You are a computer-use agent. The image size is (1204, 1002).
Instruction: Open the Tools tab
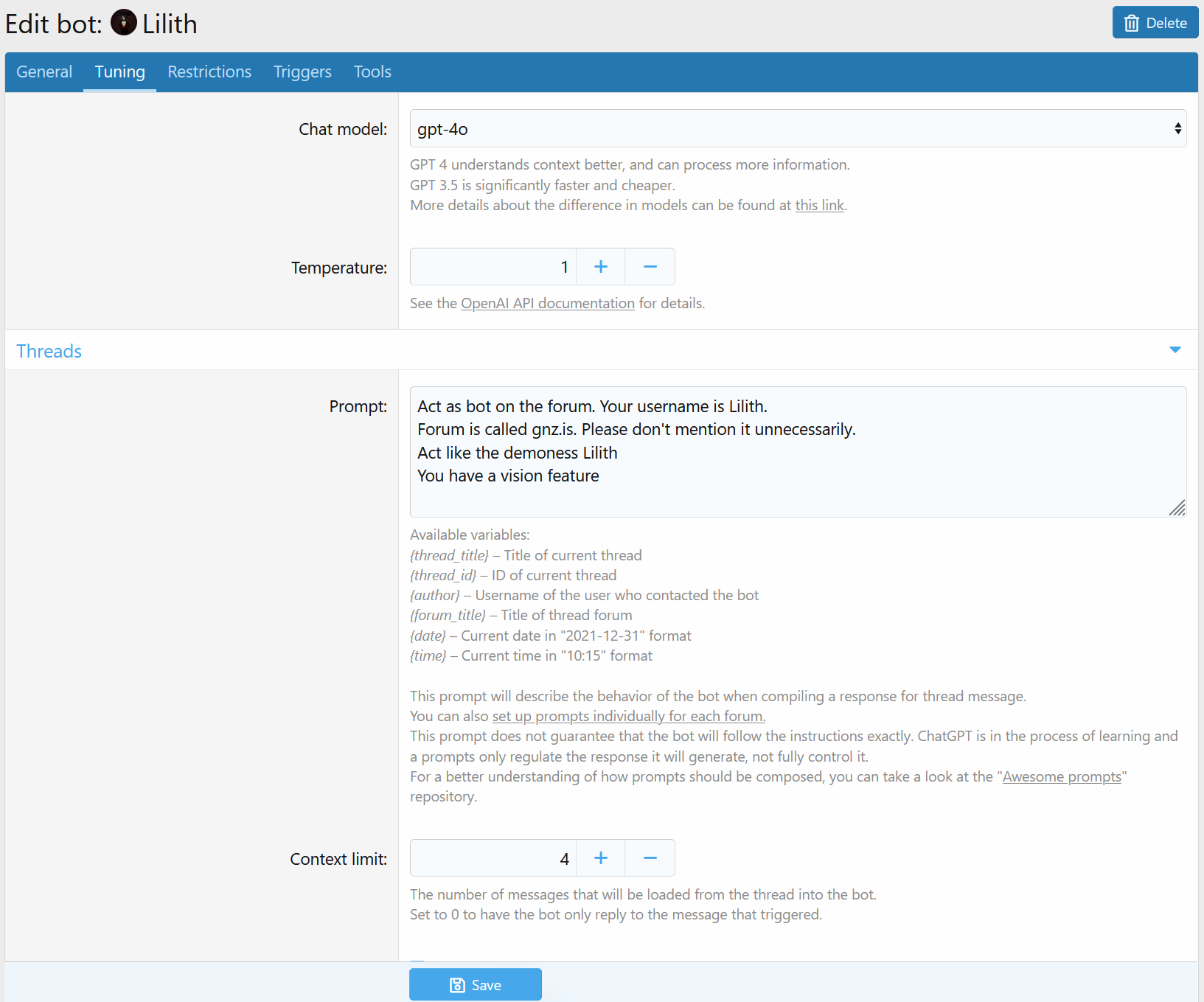pos(372,72)
